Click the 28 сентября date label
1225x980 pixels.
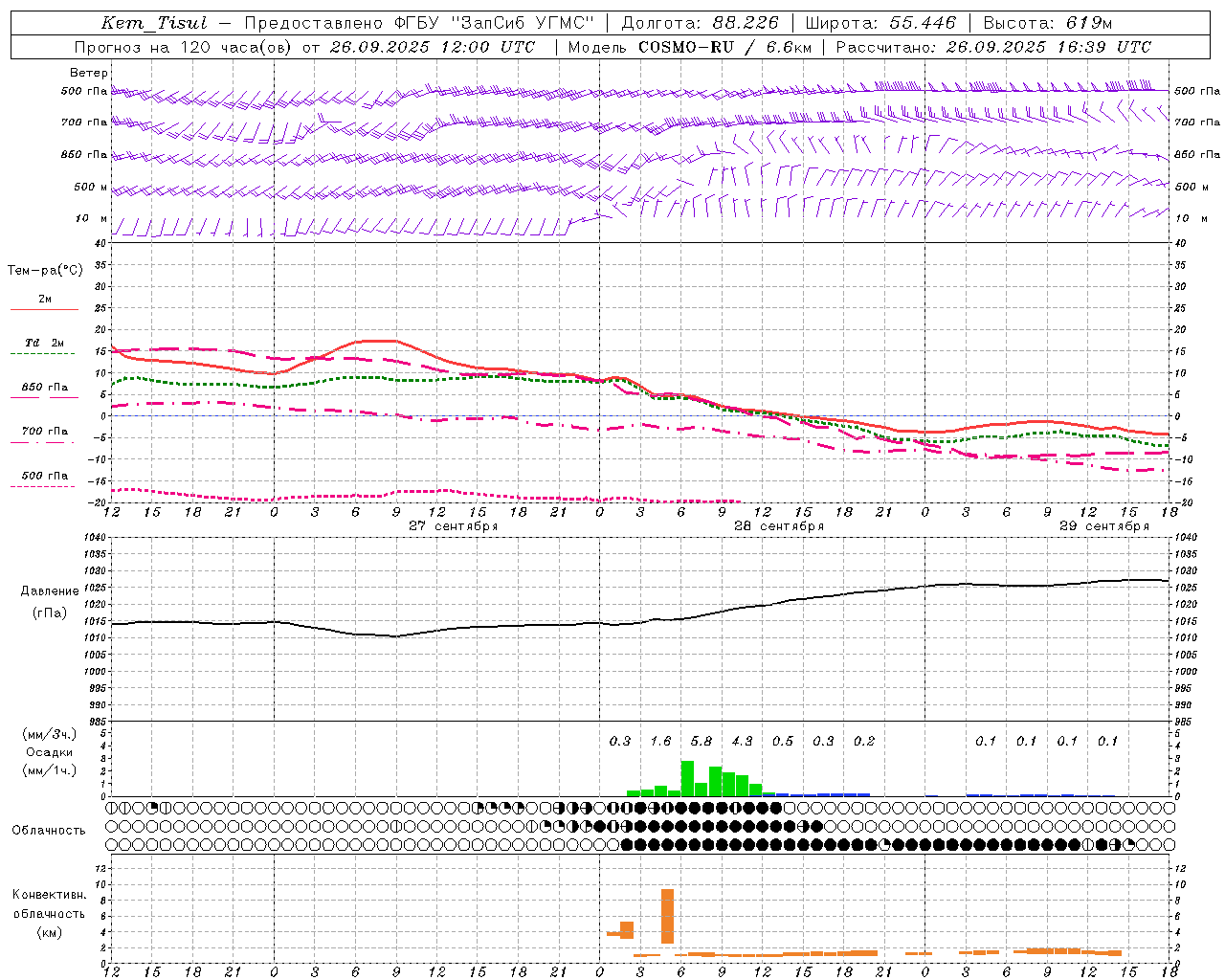click(x=778, y=525)
